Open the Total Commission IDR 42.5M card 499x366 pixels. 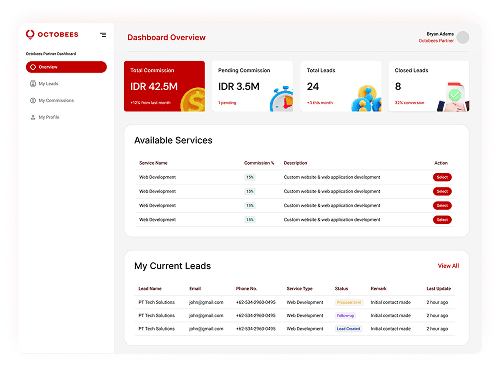point(164,86)
